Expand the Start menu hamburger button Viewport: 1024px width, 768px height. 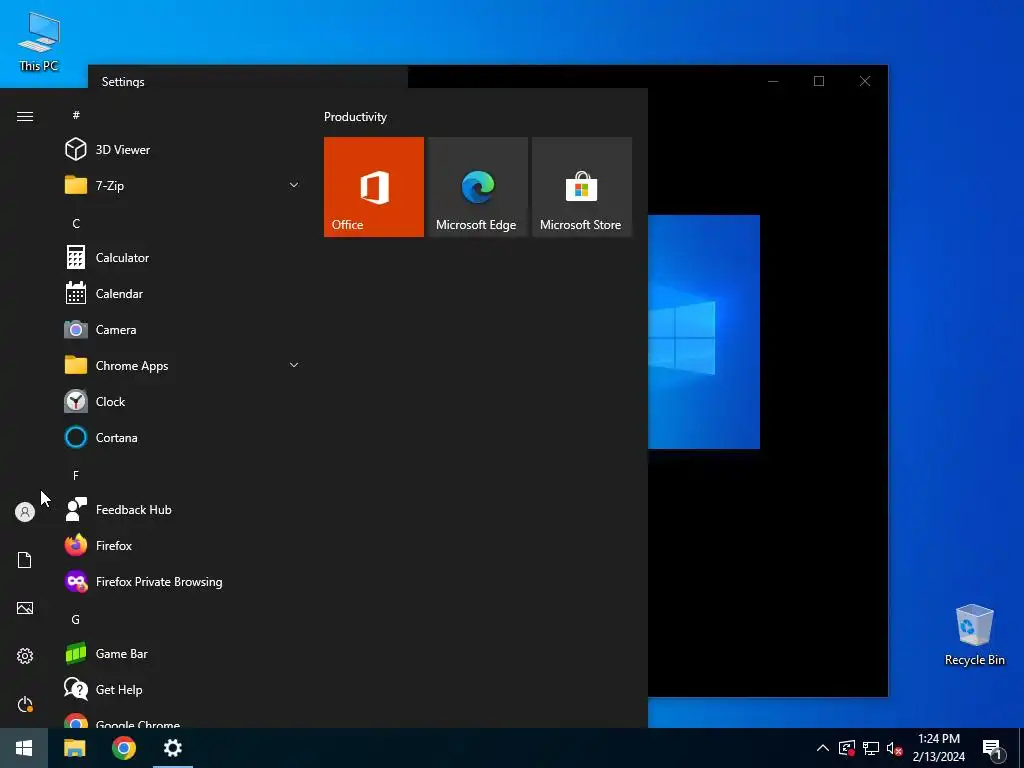25,116
